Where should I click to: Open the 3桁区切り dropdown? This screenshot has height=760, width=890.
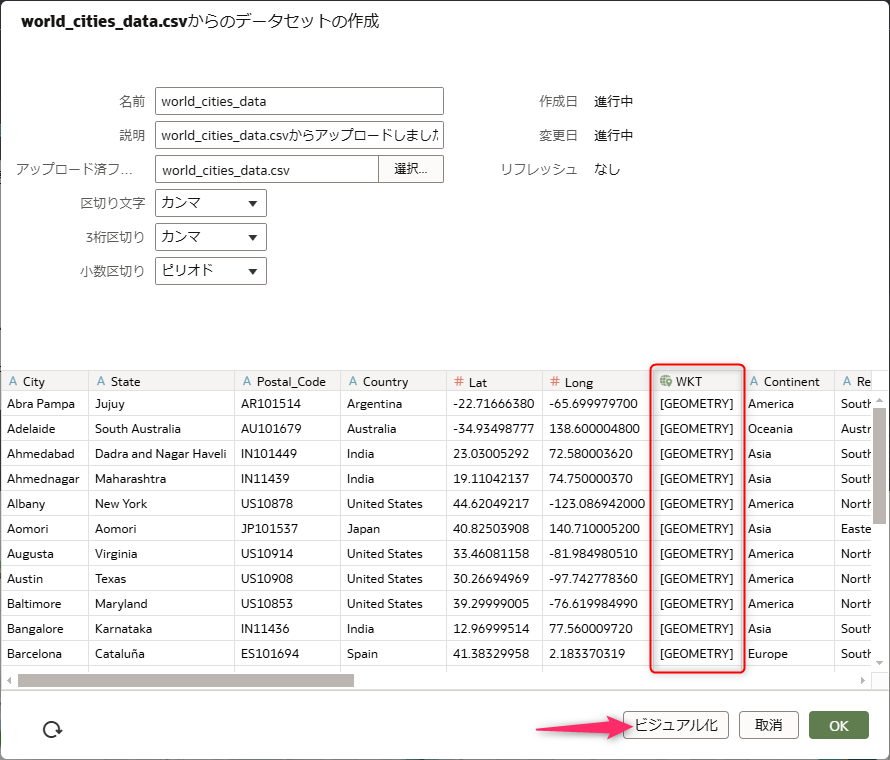(211, 237)
